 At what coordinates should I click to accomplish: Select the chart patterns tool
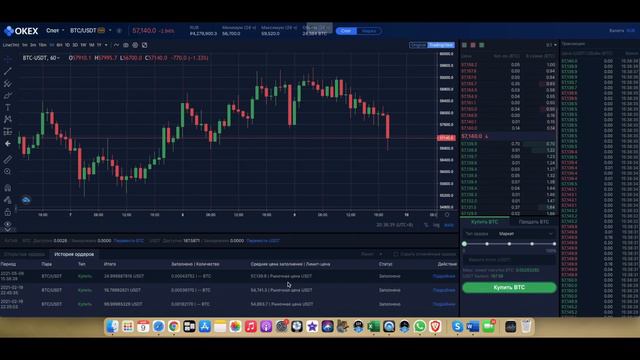7,119
